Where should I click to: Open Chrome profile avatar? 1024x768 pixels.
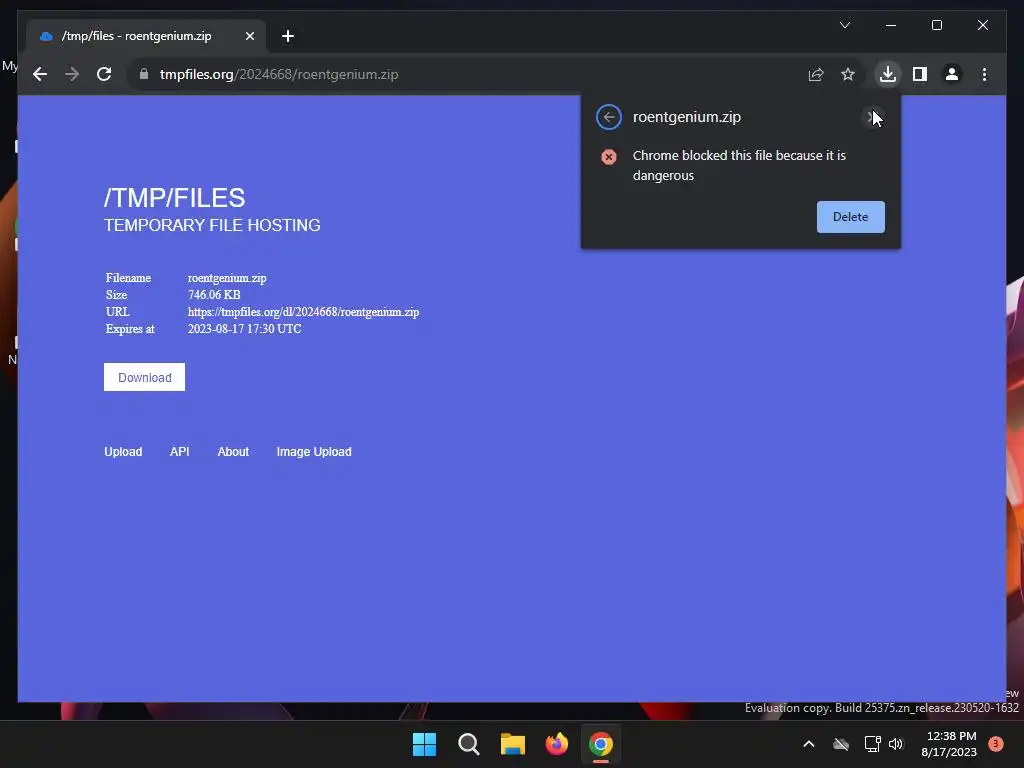952,74
